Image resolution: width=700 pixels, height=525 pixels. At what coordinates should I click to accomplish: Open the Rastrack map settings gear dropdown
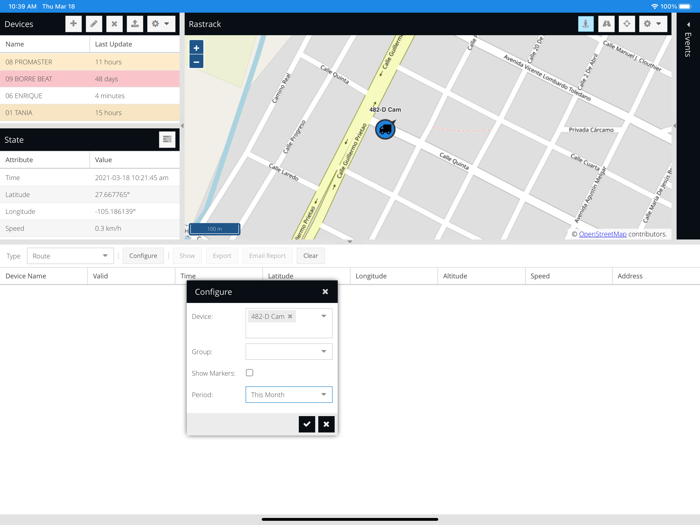pos(653,24)
